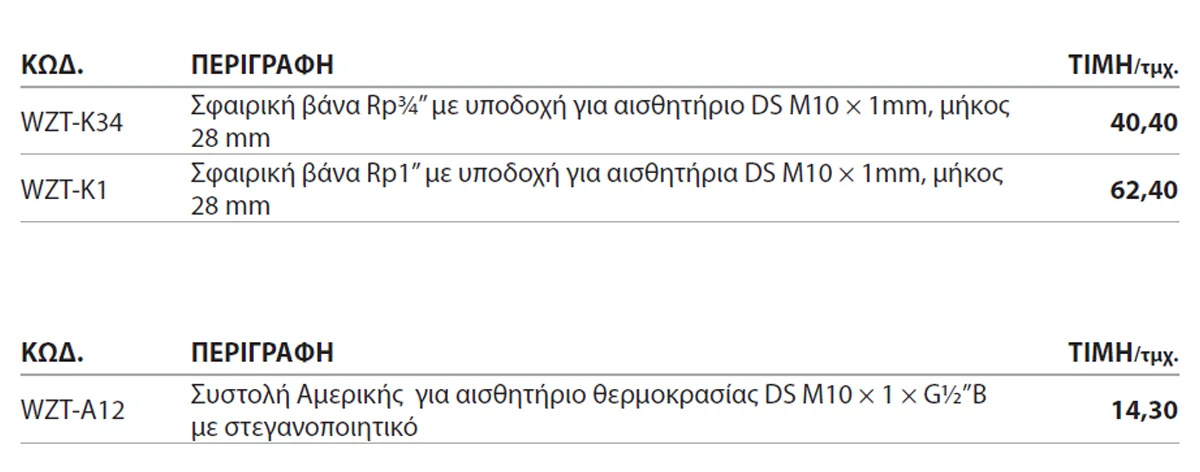
Task: Click ΠΕΡΙΓΡΑΦΗ header in first table
Action: (262, 66)
